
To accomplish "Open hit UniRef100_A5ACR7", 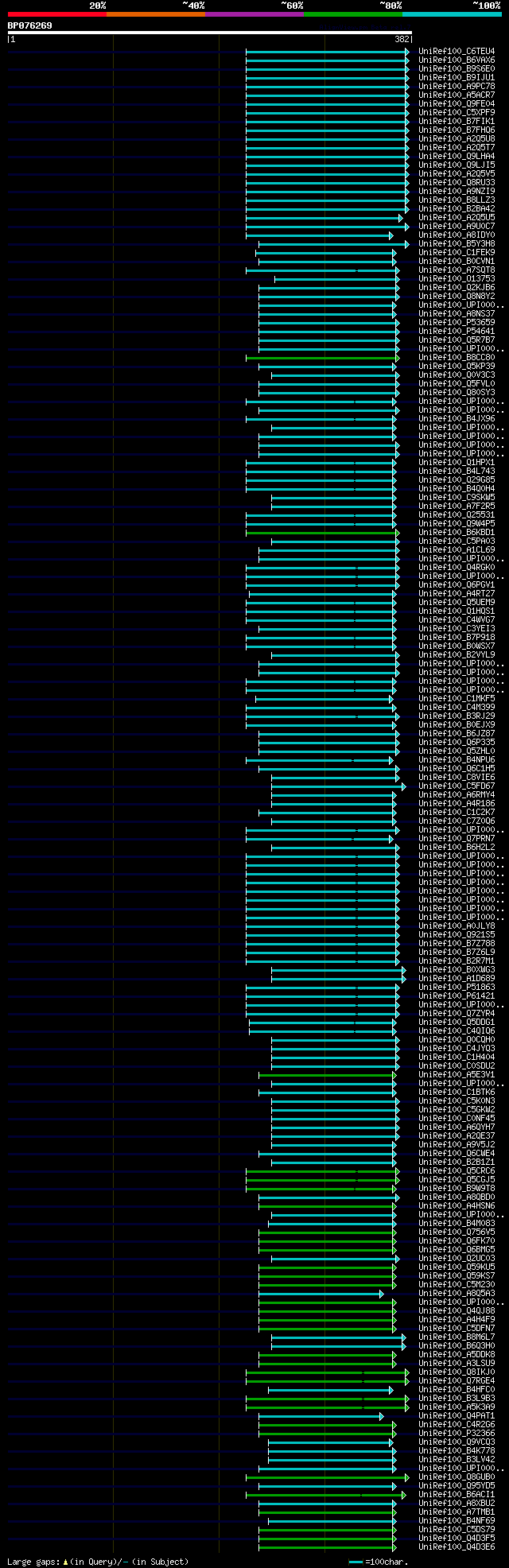I will [x=457, y=95].
